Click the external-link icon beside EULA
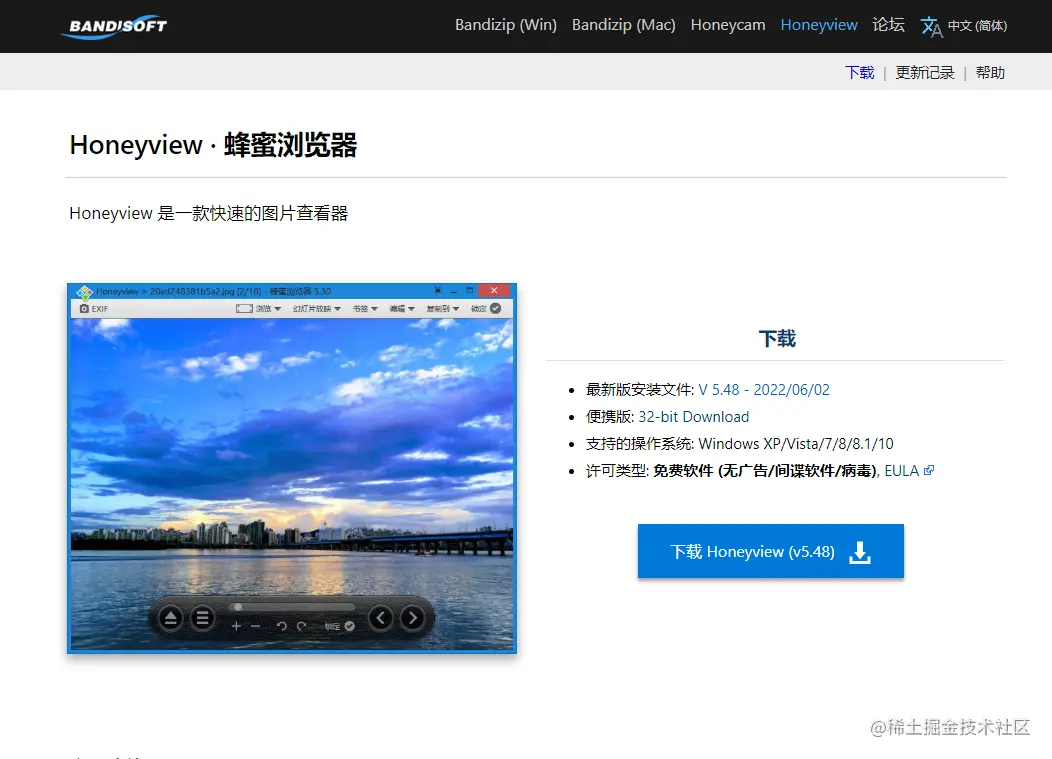1052x759 pixels. (929, 470)
